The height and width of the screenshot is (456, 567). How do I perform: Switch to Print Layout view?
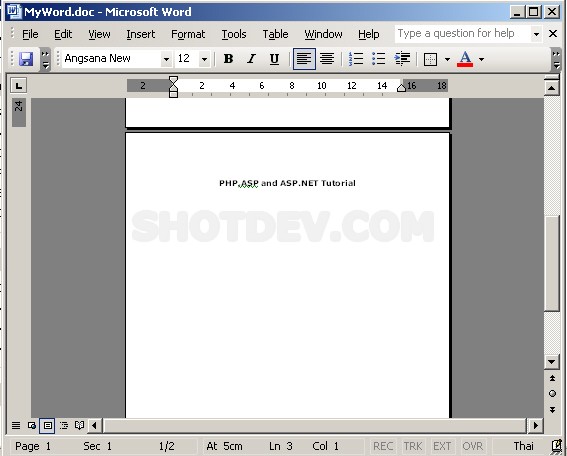click(x=47, y=425)
